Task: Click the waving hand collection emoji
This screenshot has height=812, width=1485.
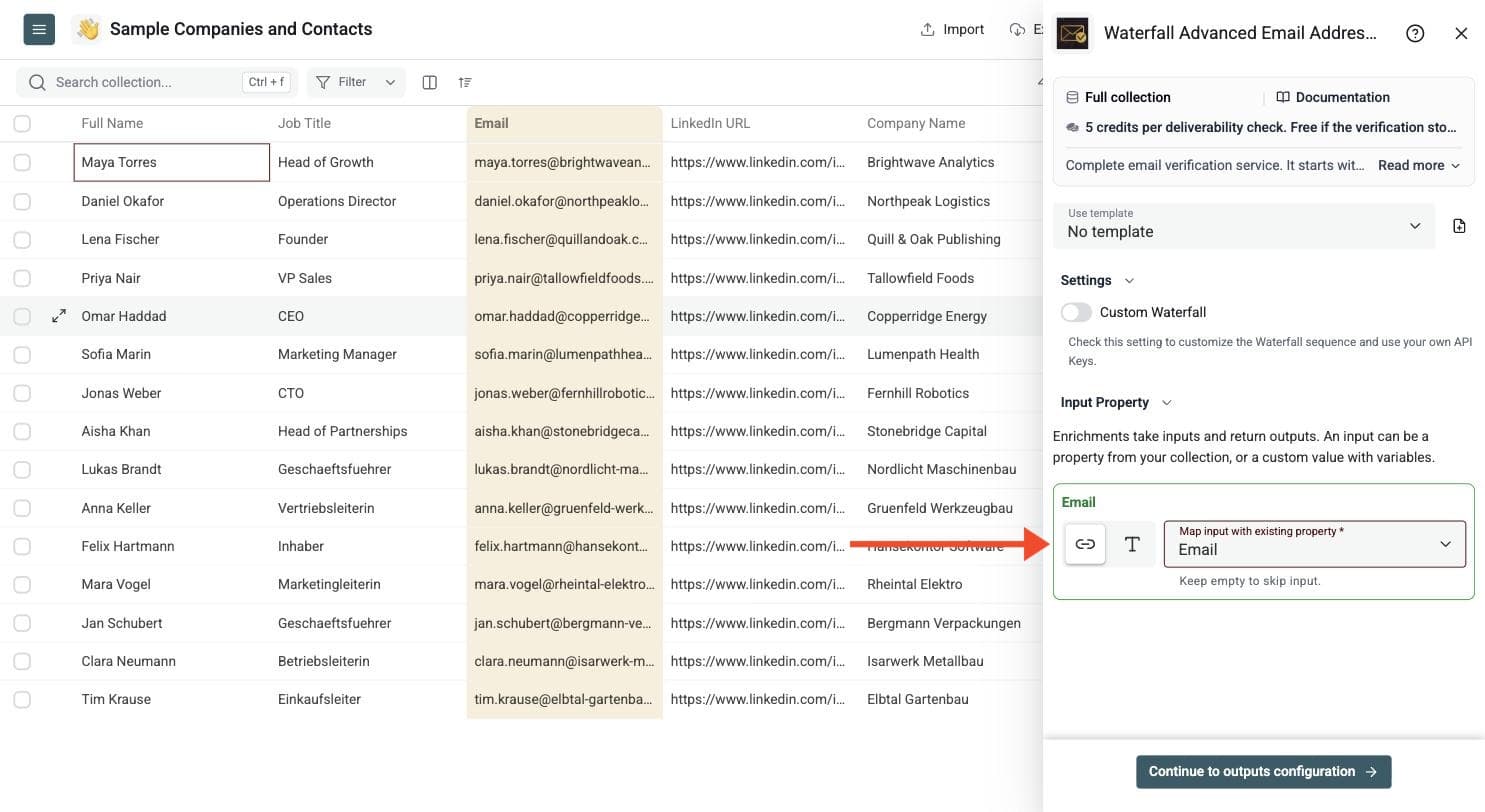Action: tap(88, 30)
